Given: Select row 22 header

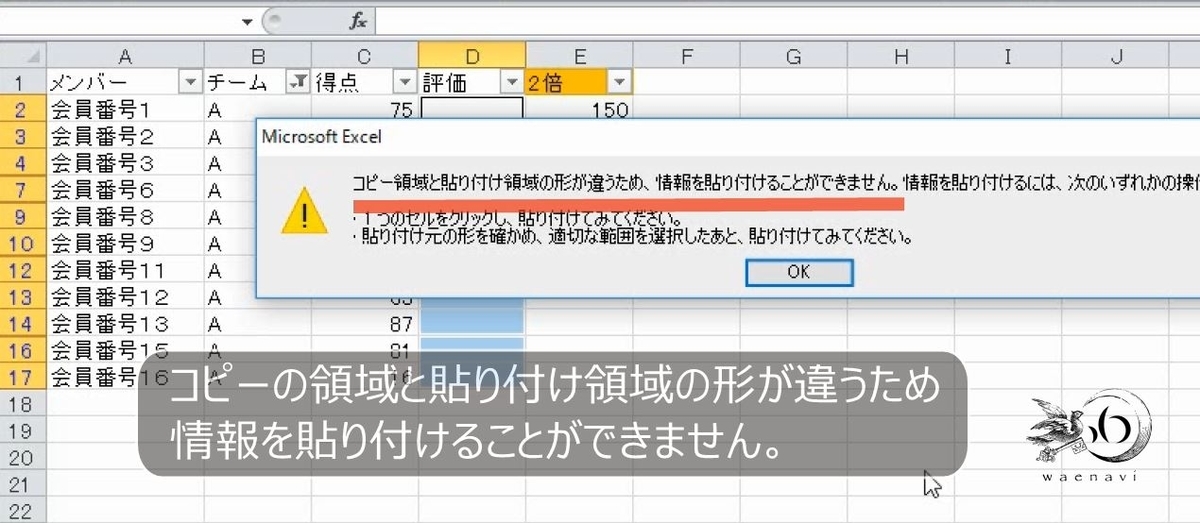Looking at the screenshot, I should tap(23, 511).
